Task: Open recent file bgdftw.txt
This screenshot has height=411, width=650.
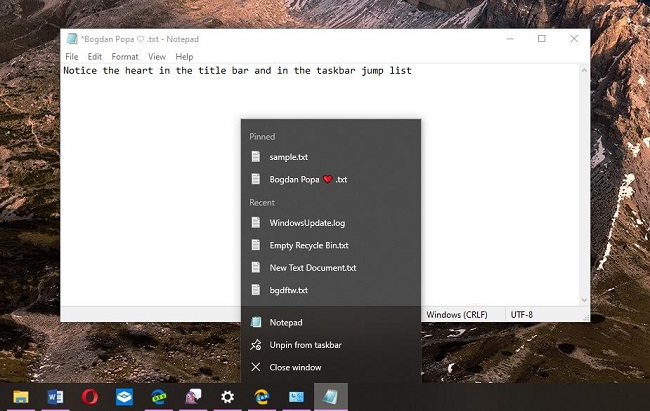Action: click(x=331, y=290)
